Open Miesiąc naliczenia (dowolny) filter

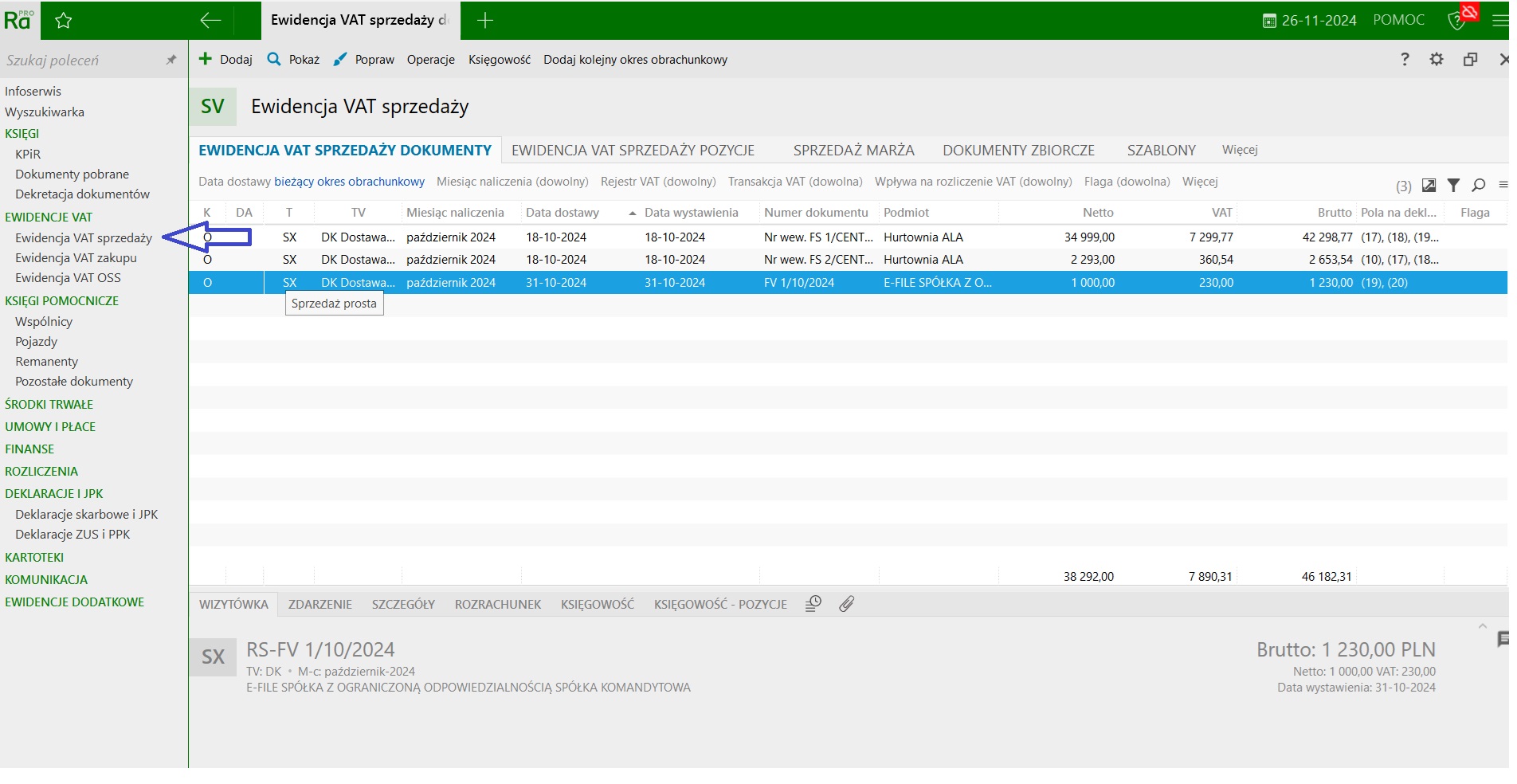(x=512, y=182)
